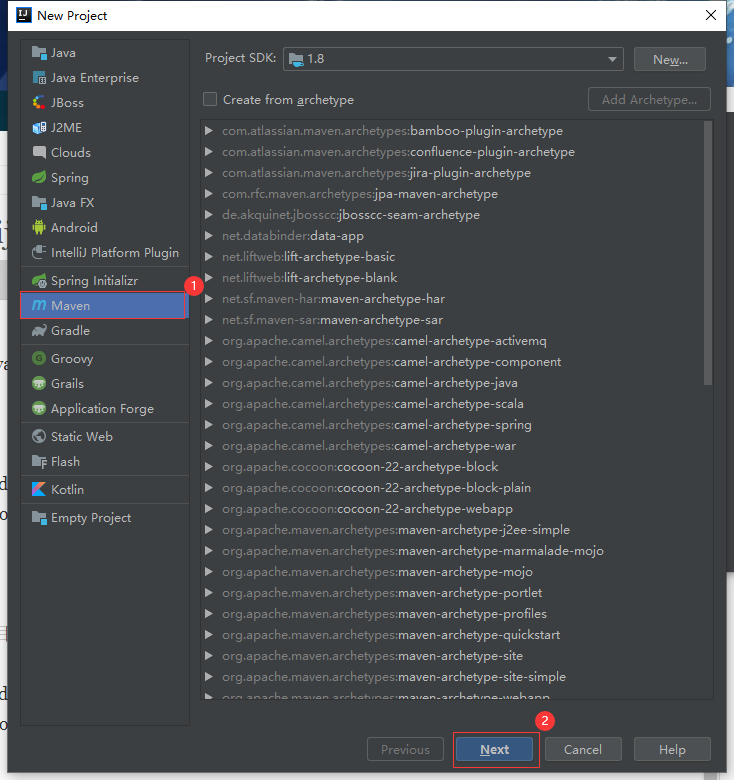Click the Grails icon in list
The image size is (734, 780).
point(39,384)
